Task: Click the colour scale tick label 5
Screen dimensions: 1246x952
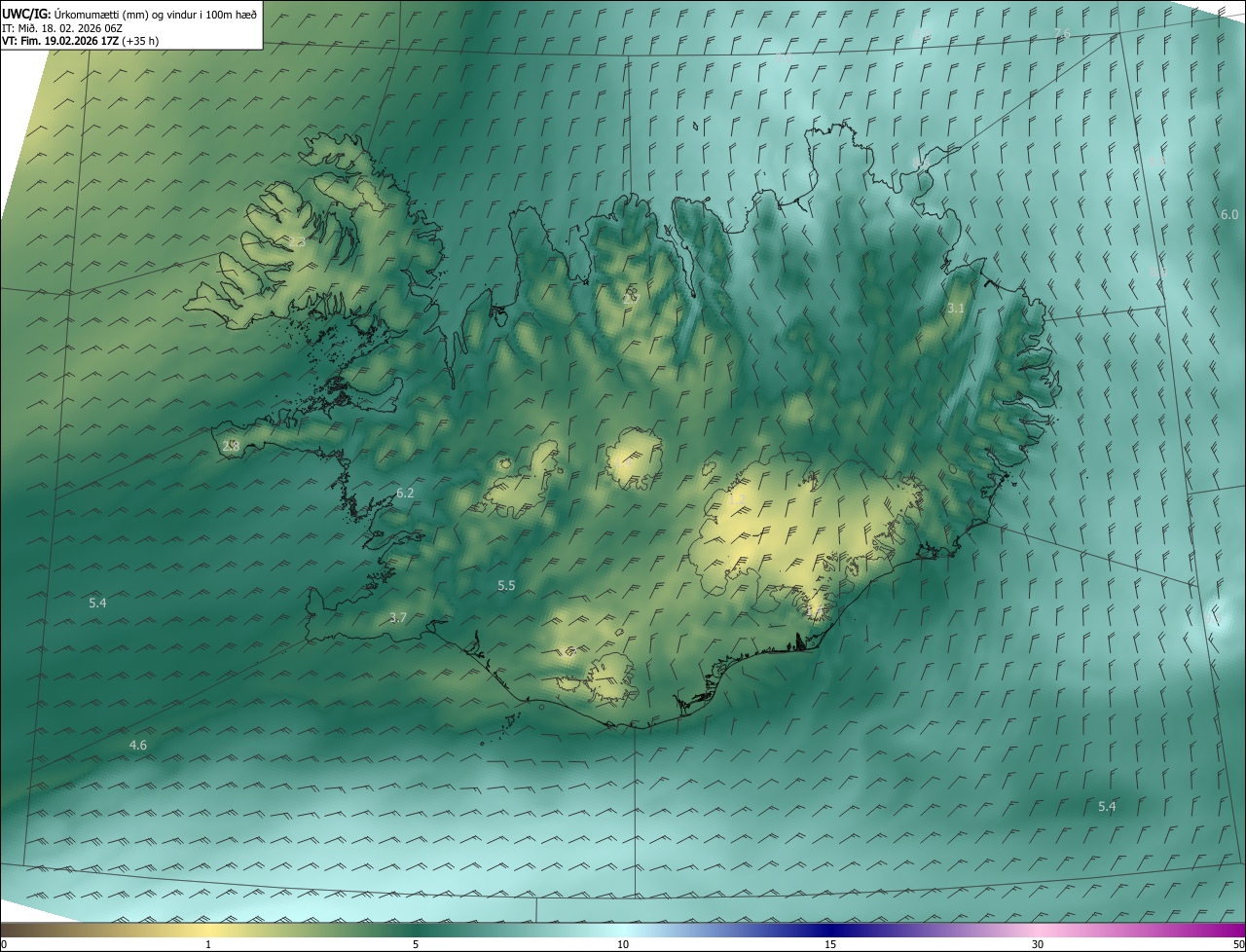Action: (416, 945)
